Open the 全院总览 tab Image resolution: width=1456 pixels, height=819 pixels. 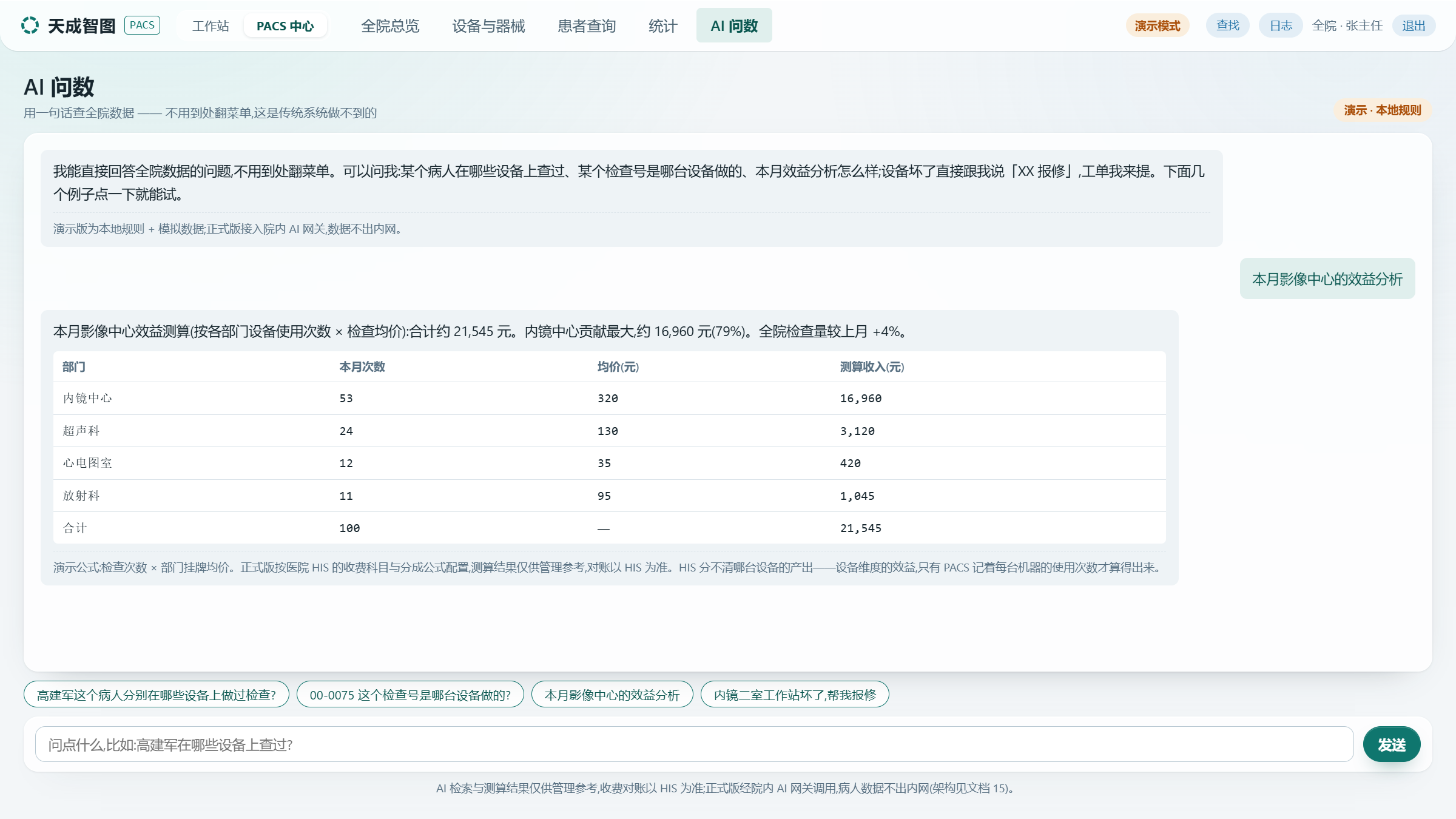click(390, 26)
